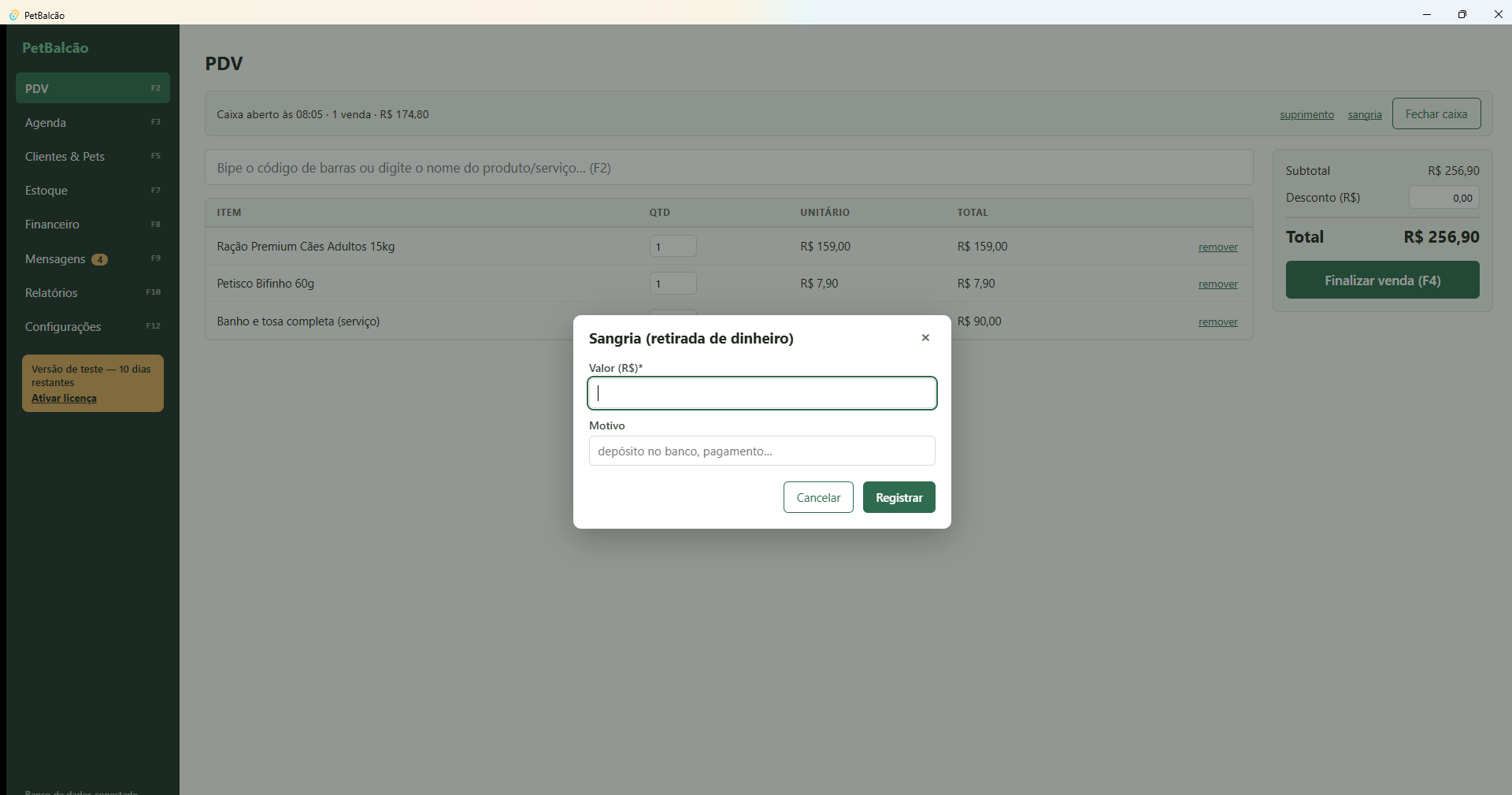Focus the Valor (R$) input field
The width and height of the screenshot is (1512, 795).
[762, 393]
